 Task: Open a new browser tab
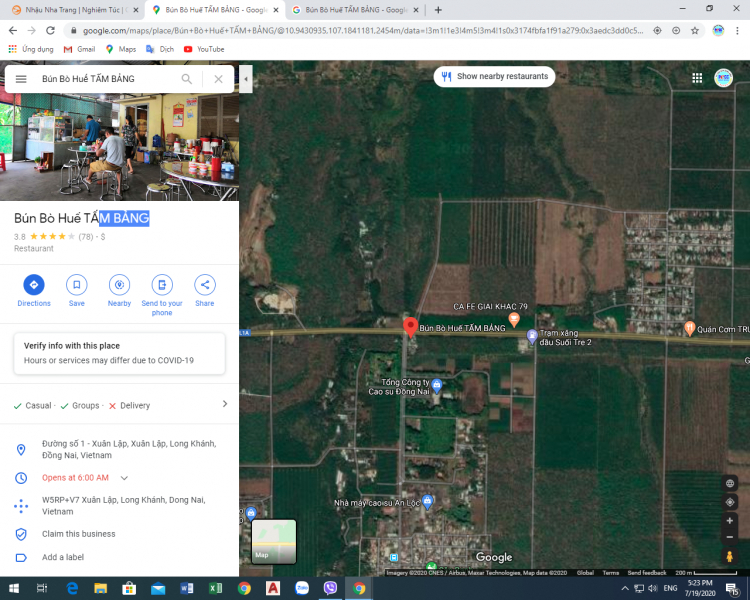click(438, 10)
